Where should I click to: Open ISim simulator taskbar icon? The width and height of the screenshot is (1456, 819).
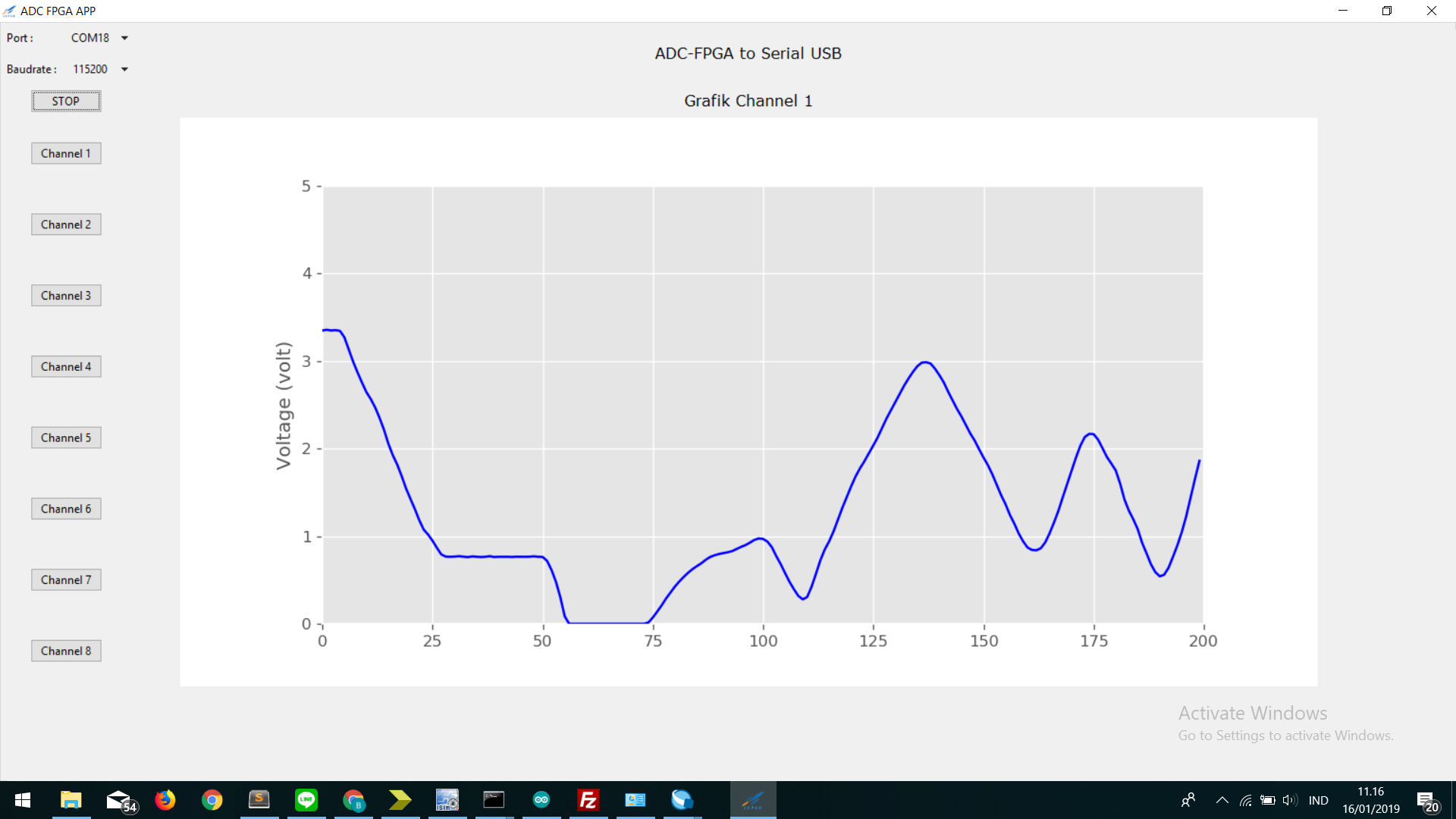[x=447, y=800]
